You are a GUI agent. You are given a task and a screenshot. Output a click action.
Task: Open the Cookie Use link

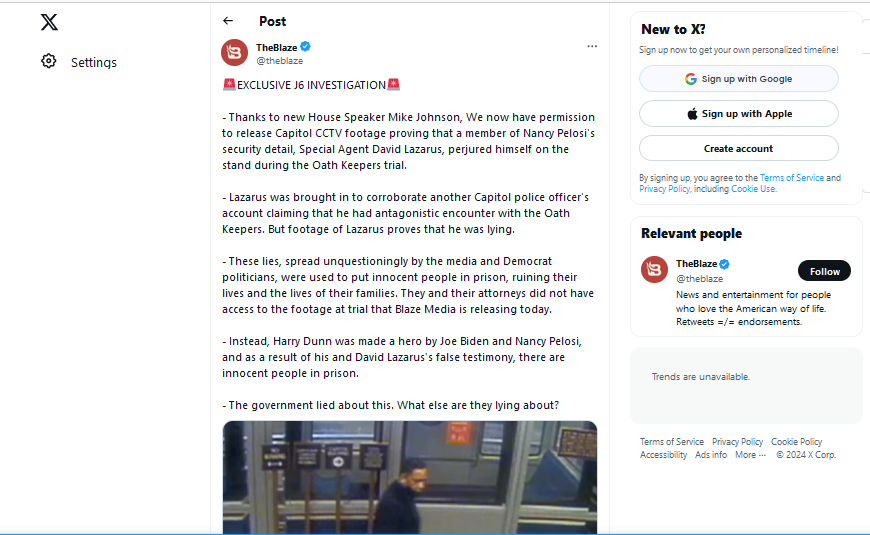tap(753, 189)
